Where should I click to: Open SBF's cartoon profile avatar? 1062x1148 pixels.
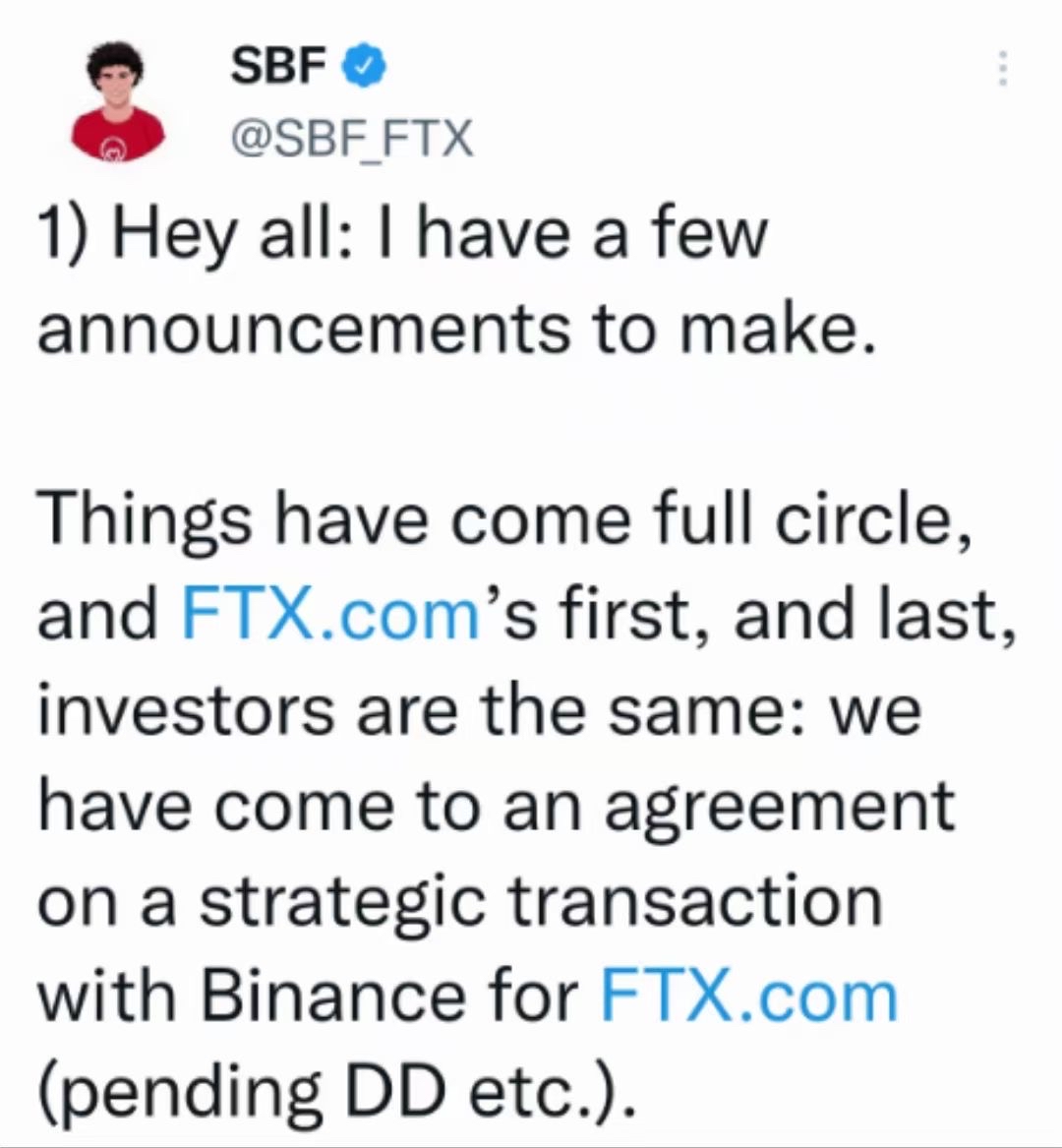pos(115,98)
